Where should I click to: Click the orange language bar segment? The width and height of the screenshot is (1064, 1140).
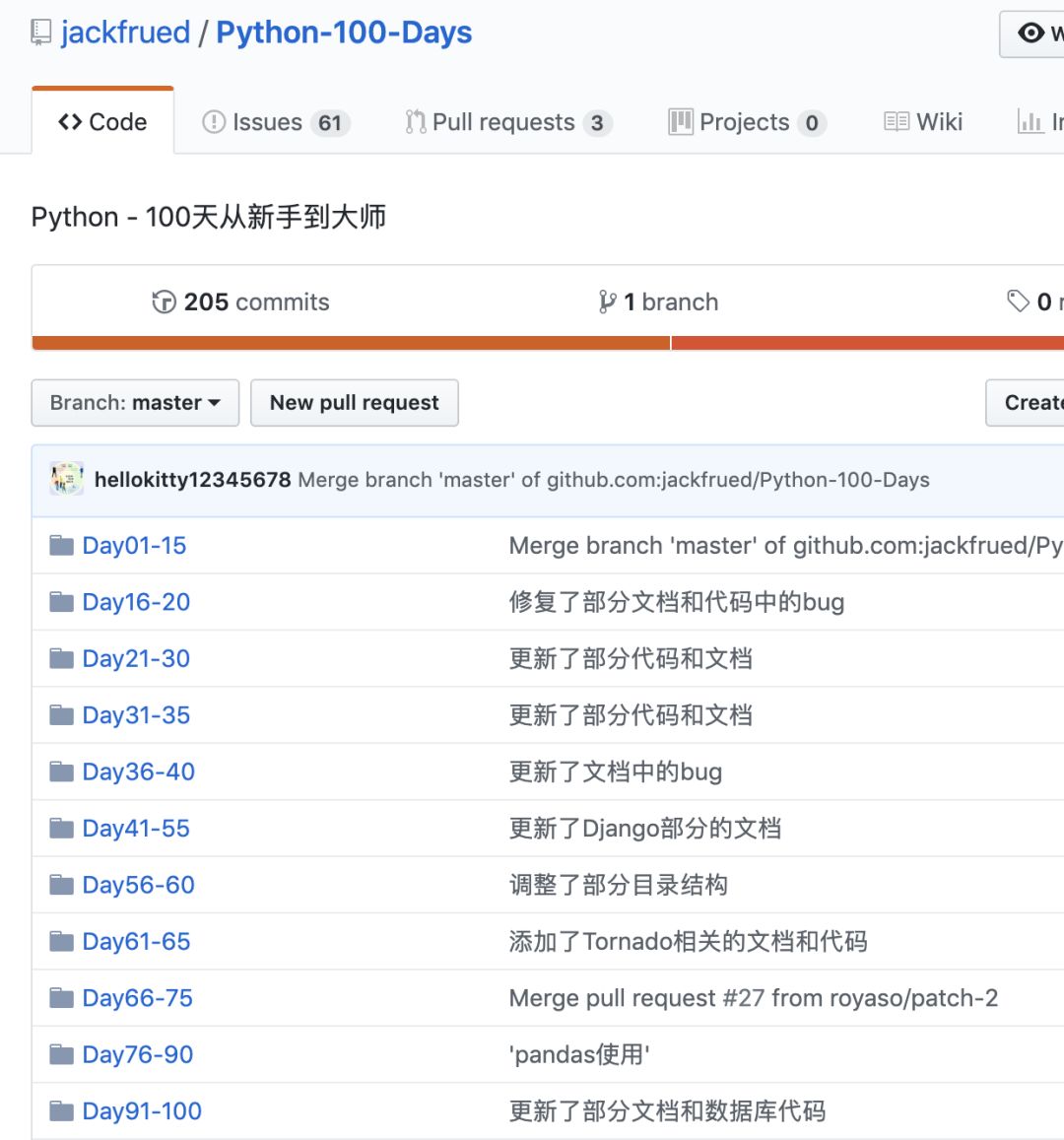[x=351, y=343]
